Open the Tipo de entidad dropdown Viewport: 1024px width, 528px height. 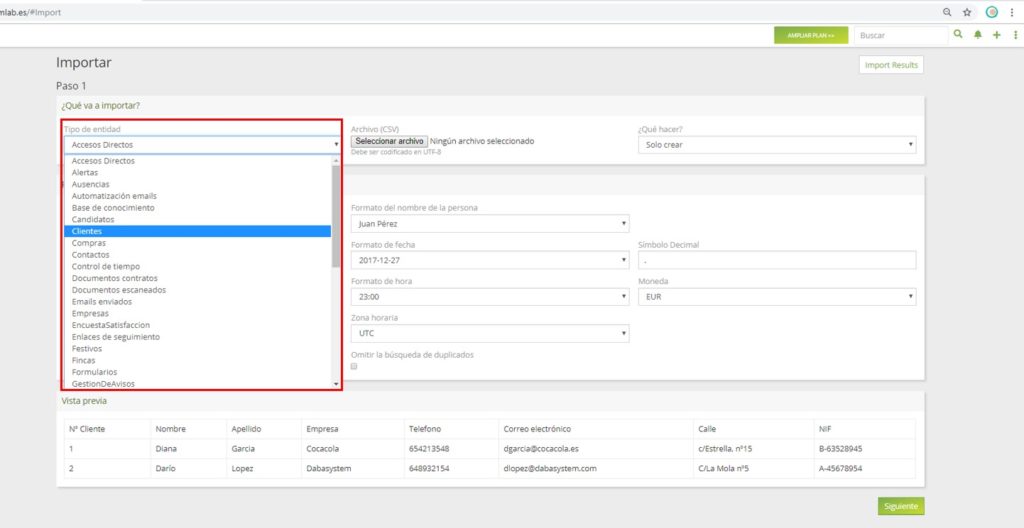coord(202,144)
